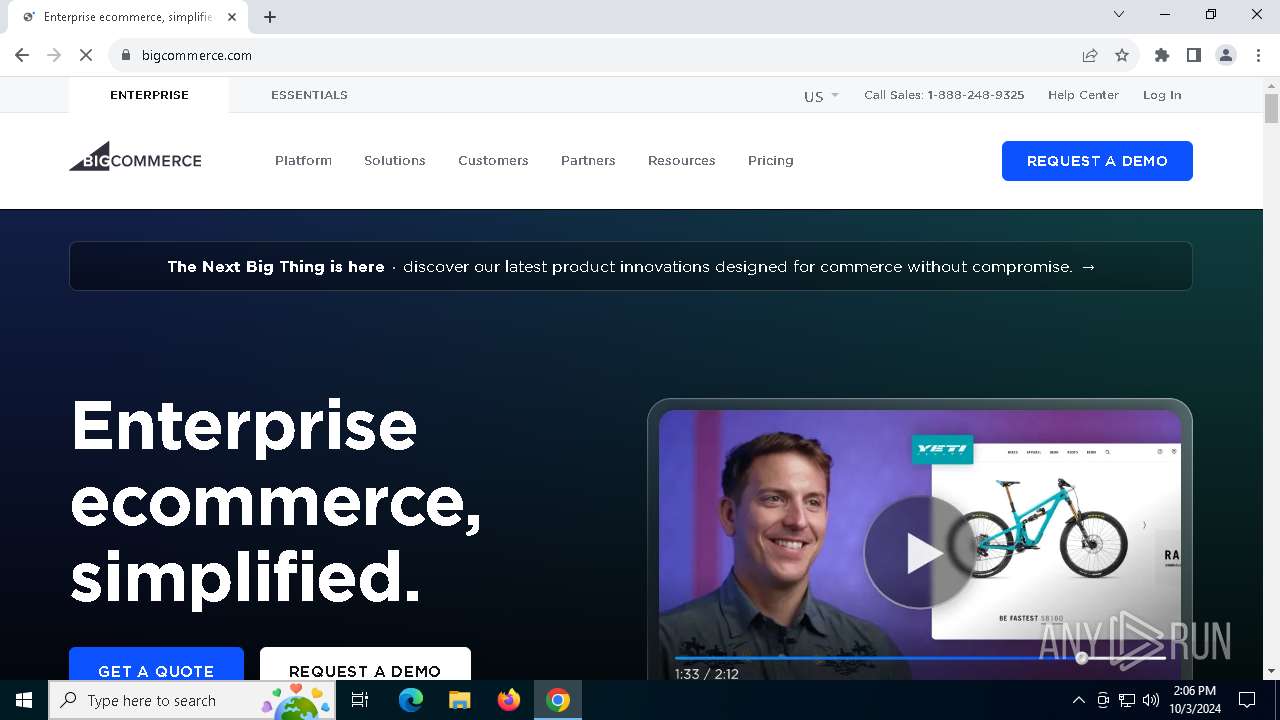Expand the US region dropdown

pos(821,96)
